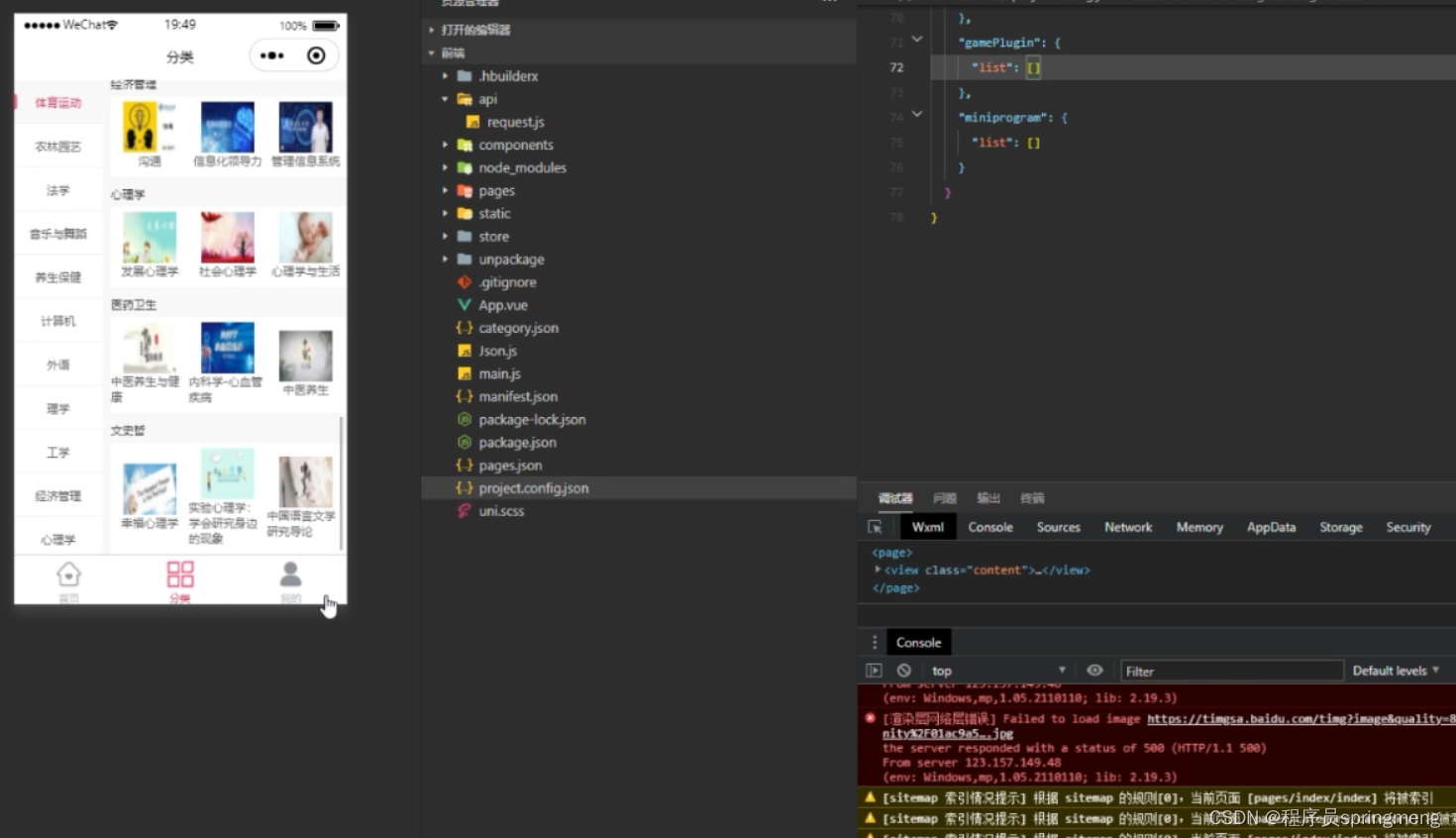
Task: Click the .gitignore file icon
Action: click(x=464, y=282)
